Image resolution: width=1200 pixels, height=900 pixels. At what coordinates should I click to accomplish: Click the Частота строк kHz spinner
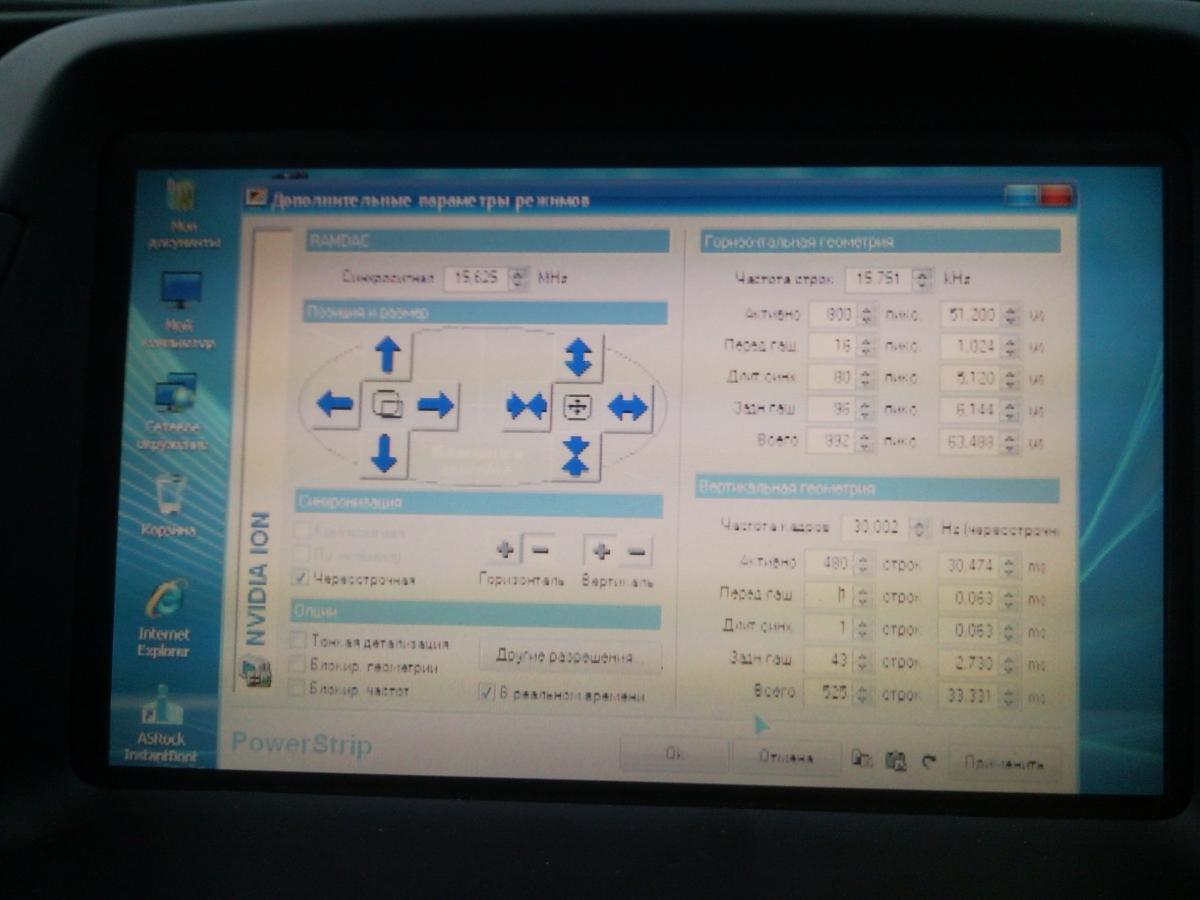tap(922, 279)
